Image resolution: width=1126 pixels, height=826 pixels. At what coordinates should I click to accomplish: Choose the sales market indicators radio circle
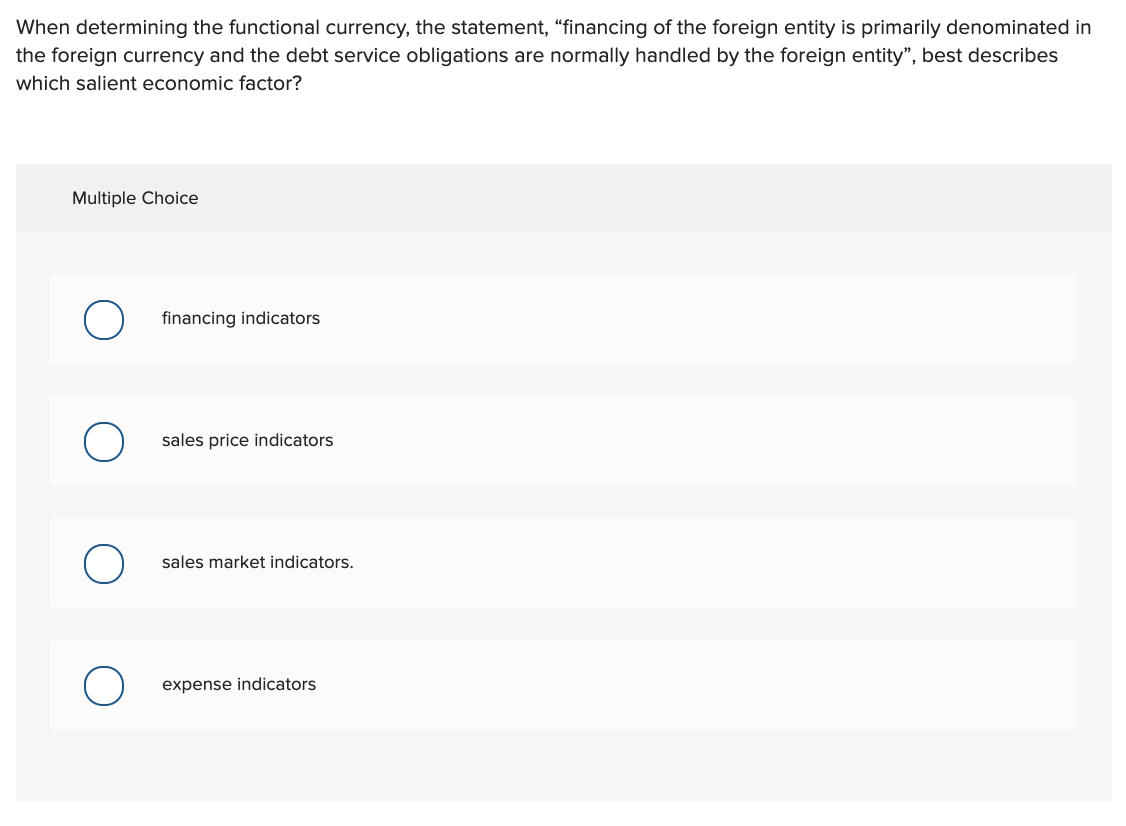pyautogui.click(x=103, y=564)
